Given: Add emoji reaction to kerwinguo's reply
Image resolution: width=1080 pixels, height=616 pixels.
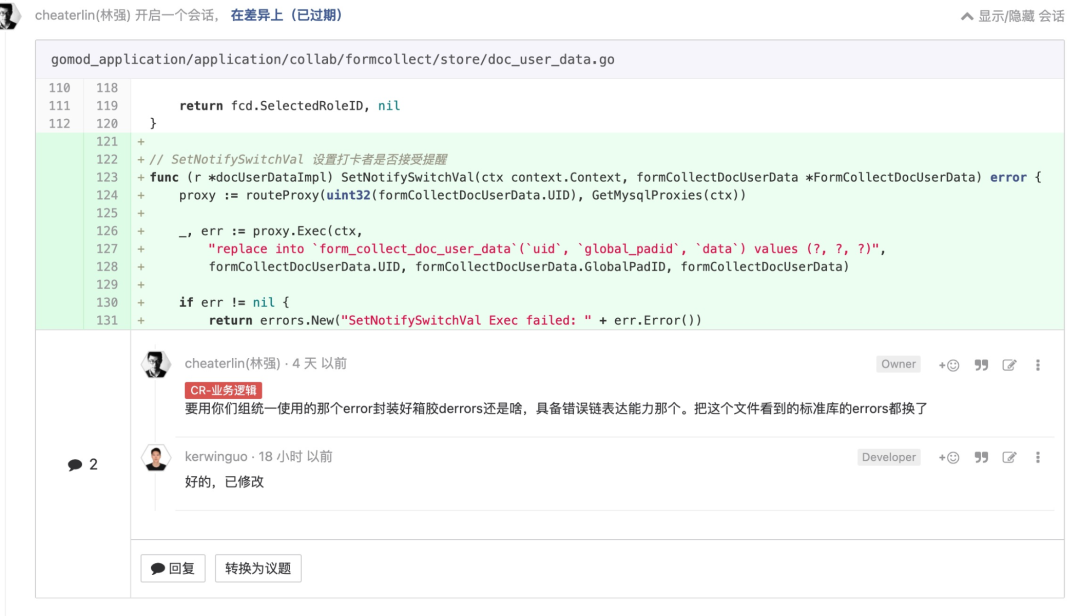Looking at the screenshot, I should (948, 458).
